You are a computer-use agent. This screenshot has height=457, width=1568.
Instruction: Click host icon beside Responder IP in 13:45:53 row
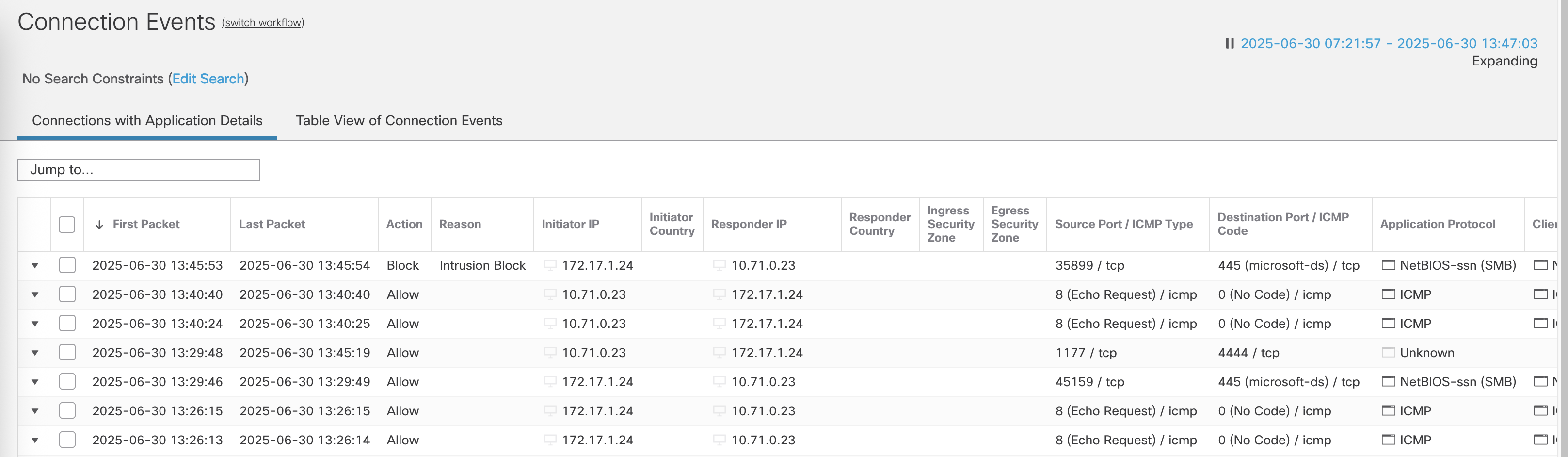point(719,265)
